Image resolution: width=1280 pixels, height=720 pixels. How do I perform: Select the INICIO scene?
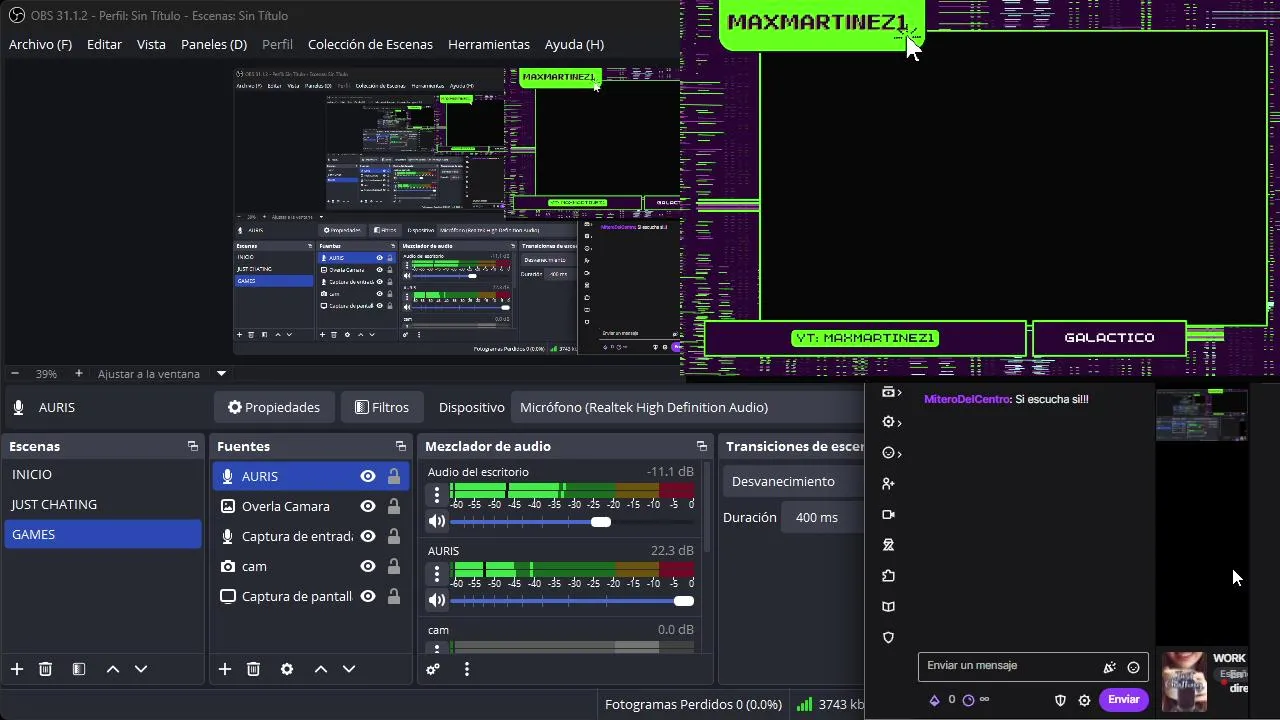102,474
